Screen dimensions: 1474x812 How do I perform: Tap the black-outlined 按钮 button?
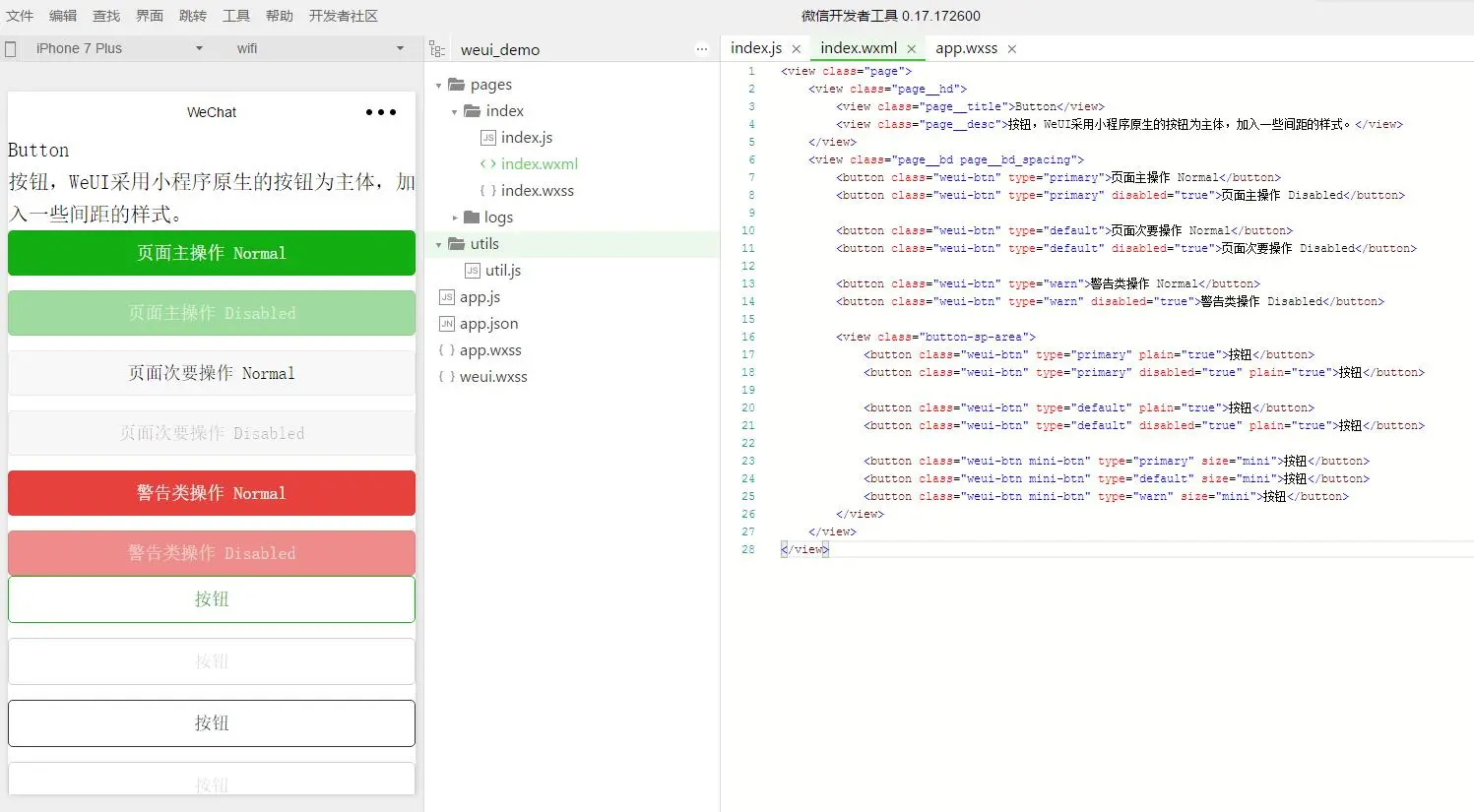[212, 723]
